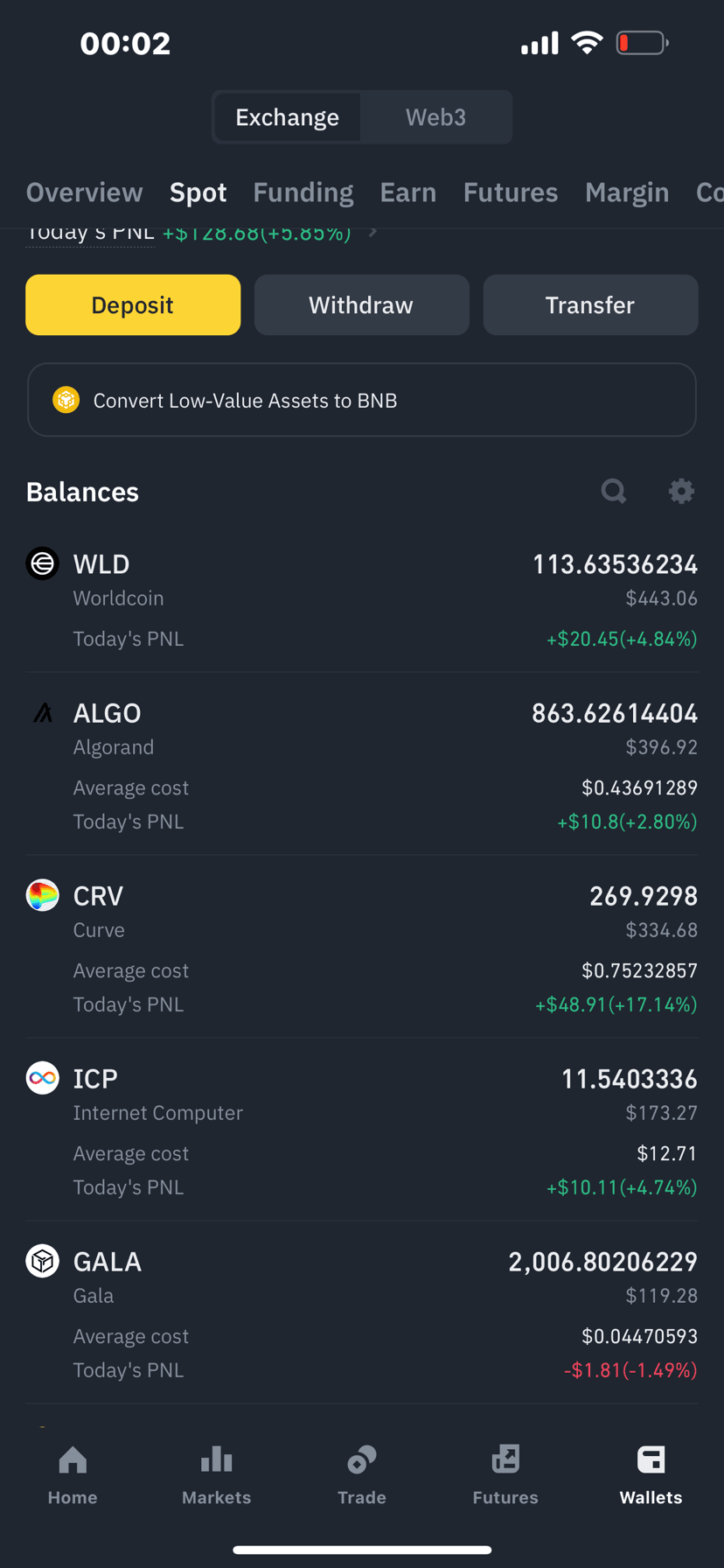Open Futures in bottom navigation bar
The height and width of the screenshot is (1568, 724).
pyautogui.click(x=505, y=1475)
